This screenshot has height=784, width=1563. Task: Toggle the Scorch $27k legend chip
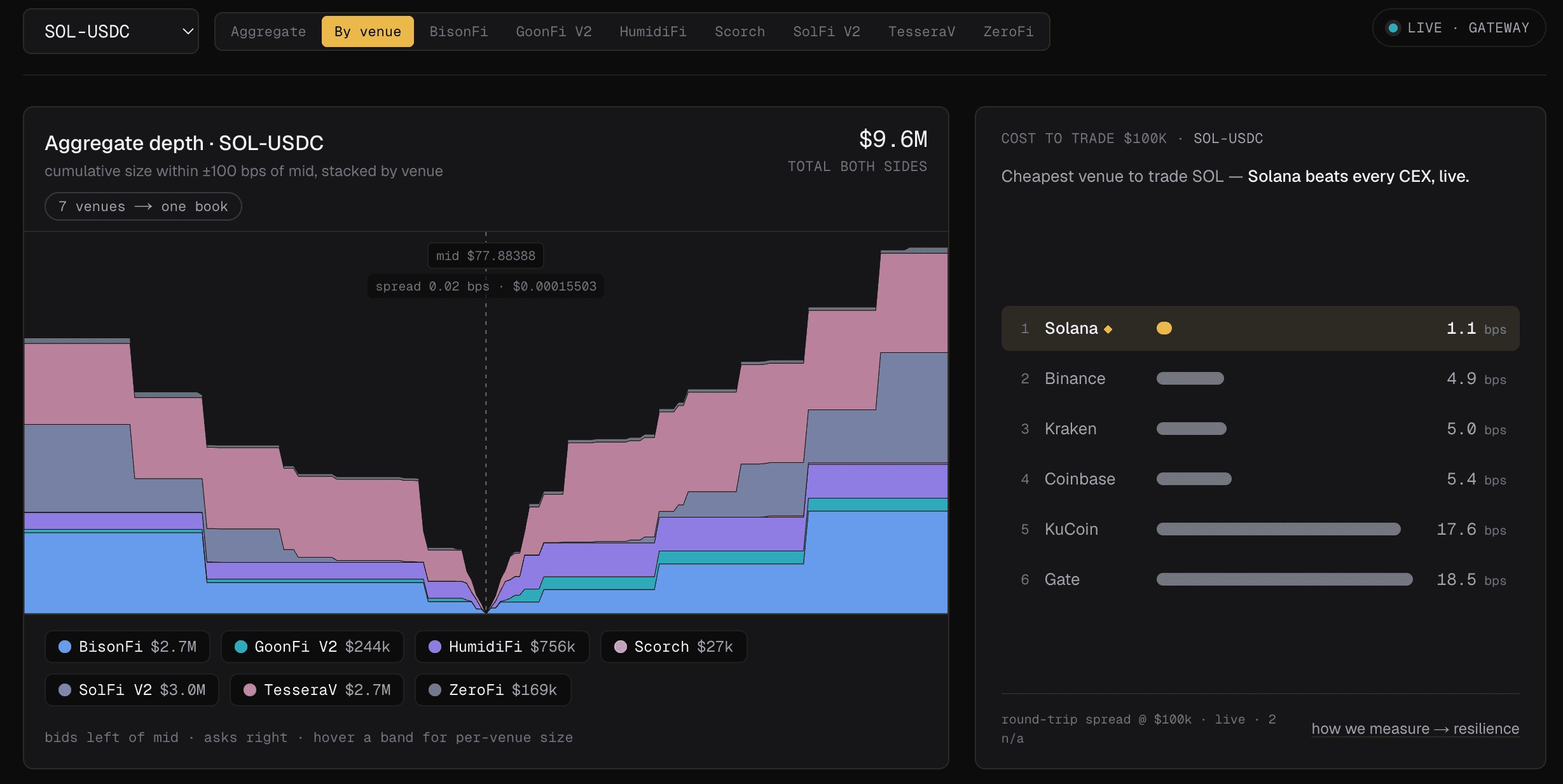point(673,647)
